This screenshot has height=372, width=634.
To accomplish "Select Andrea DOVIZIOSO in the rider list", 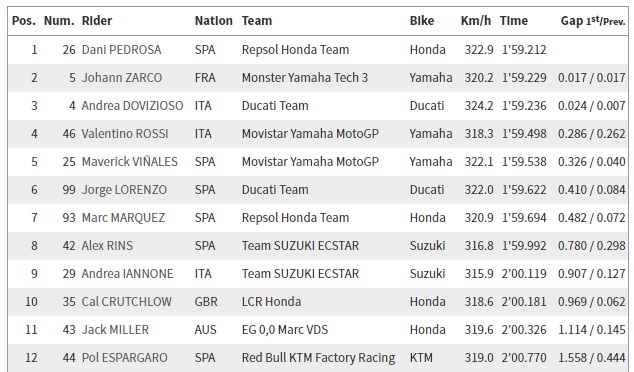I will tap(132, 106).
